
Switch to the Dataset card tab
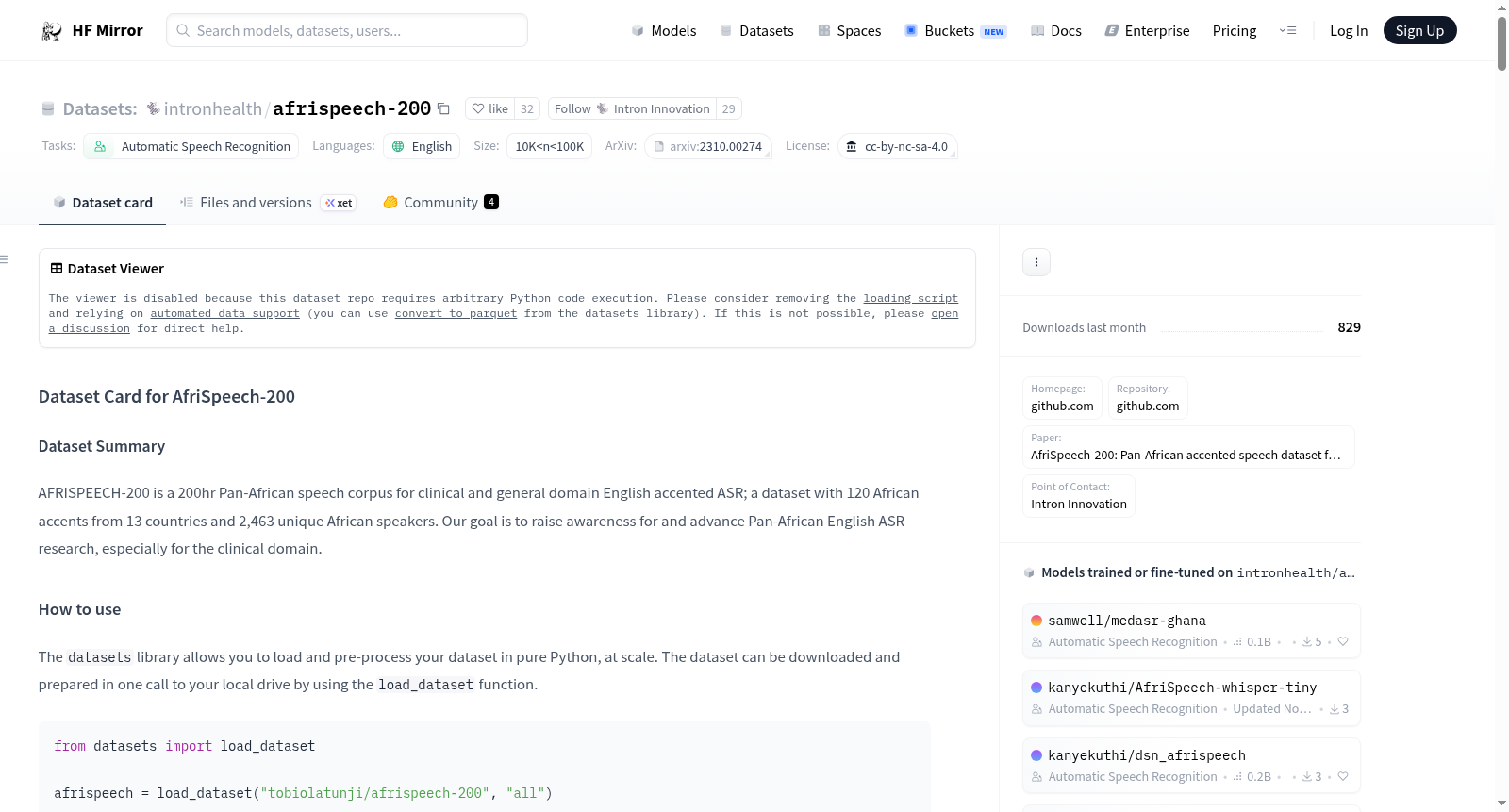tap(103, 203)
